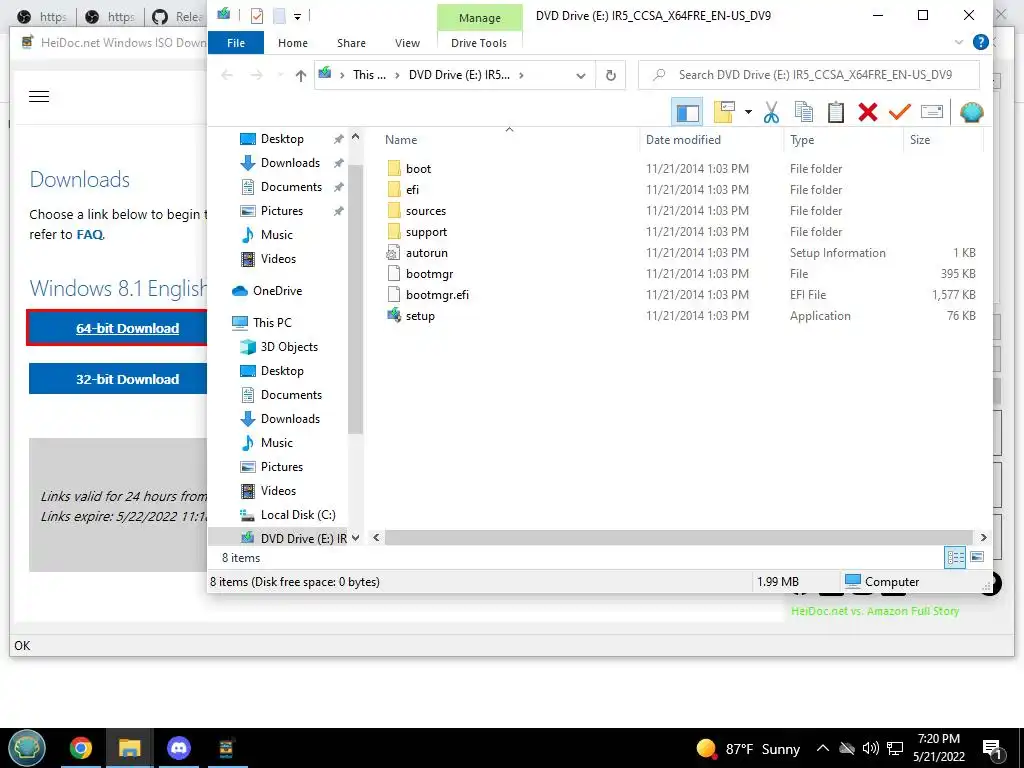
Task: Toggle the navigation pane toolbar button
Action: pyautogui.click(x=687, y=112)
